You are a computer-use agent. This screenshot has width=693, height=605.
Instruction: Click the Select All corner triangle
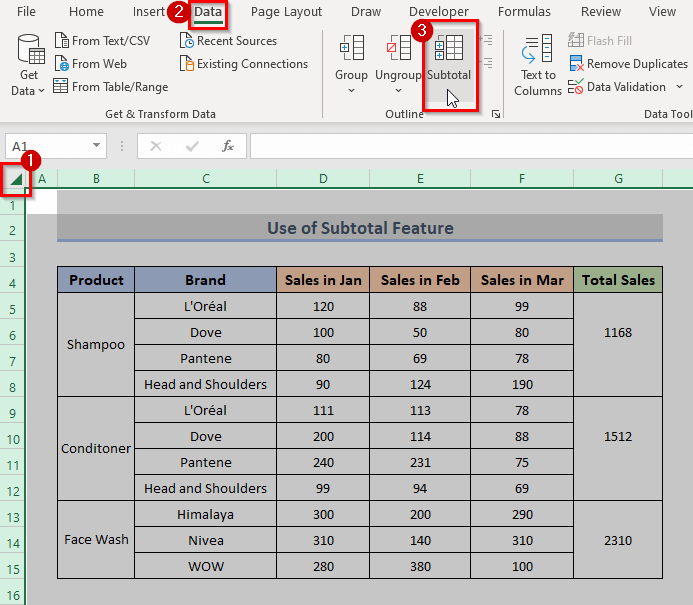click(16, 179)
